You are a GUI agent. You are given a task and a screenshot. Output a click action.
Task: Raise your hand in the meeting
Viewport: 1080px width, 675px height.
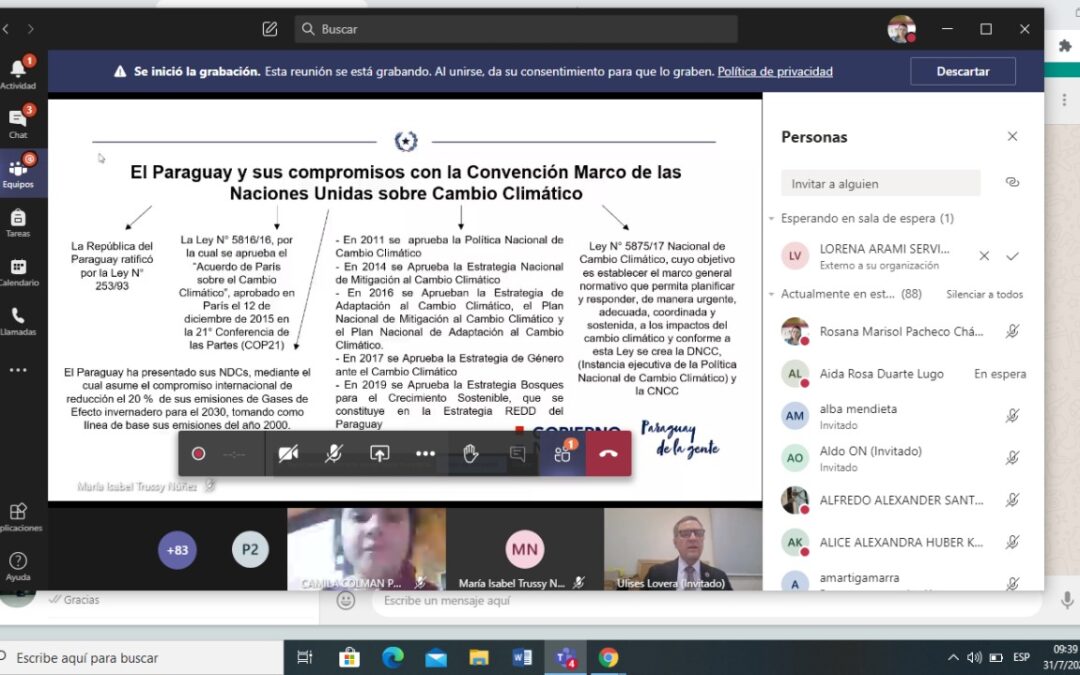pos(470,453)
